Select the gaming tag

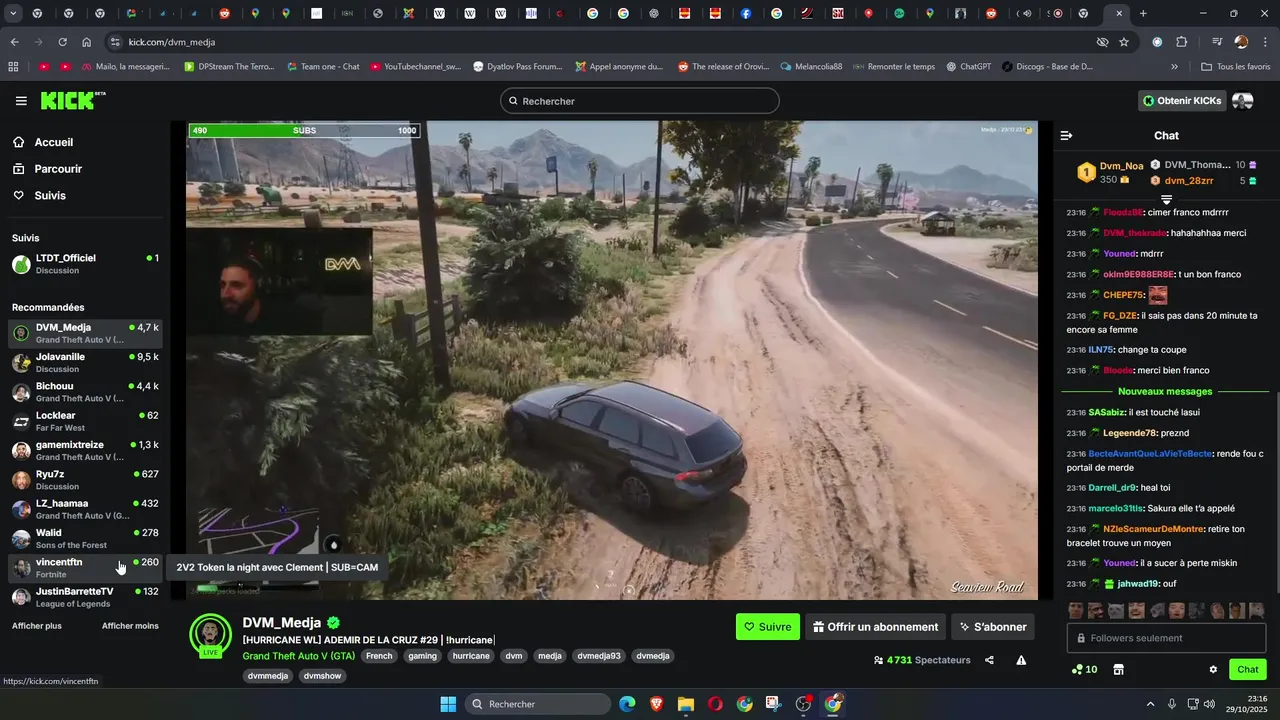[x=422, y=656]
